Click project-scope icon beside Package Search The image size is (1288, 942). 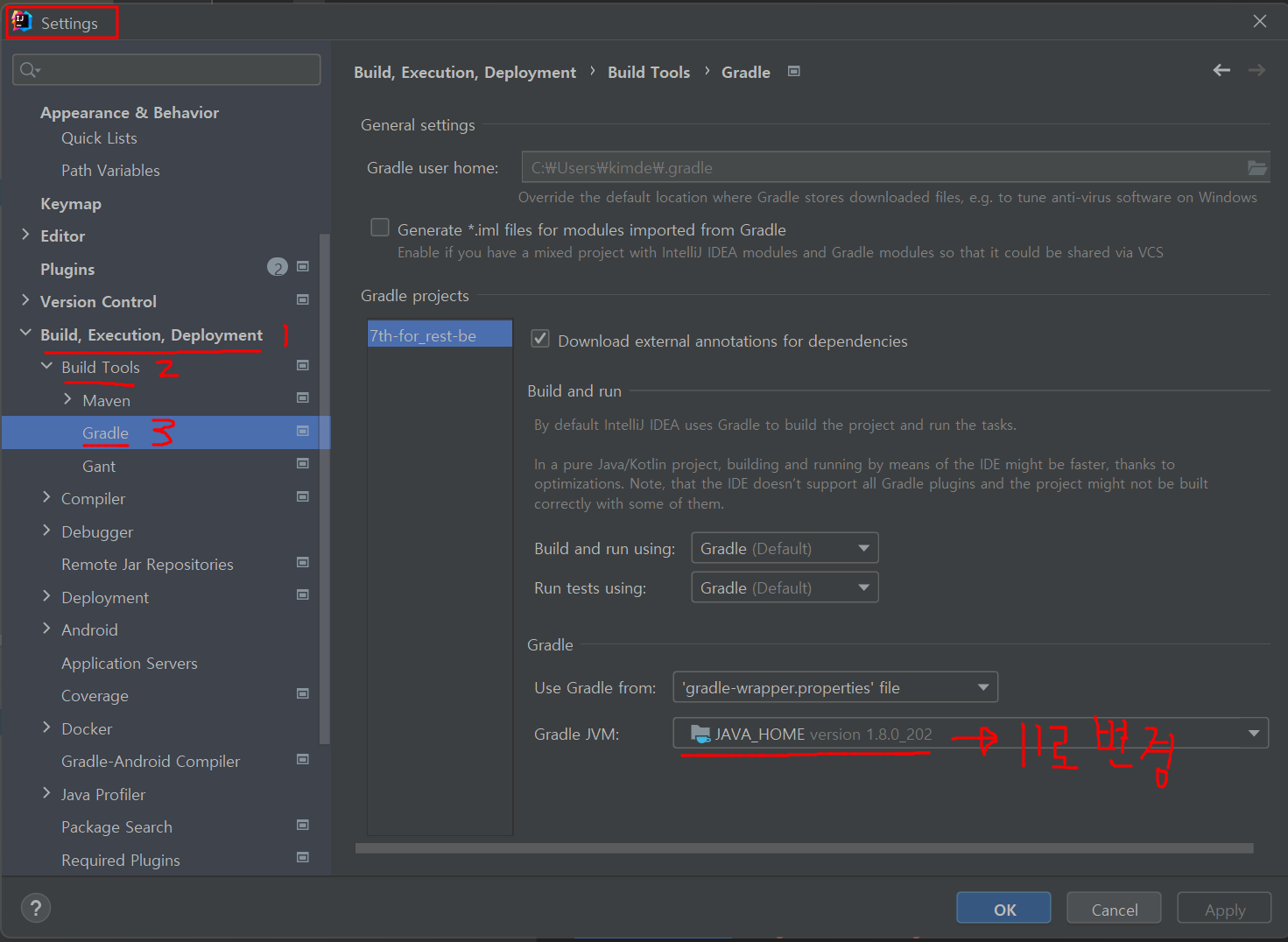coord(303,825)
